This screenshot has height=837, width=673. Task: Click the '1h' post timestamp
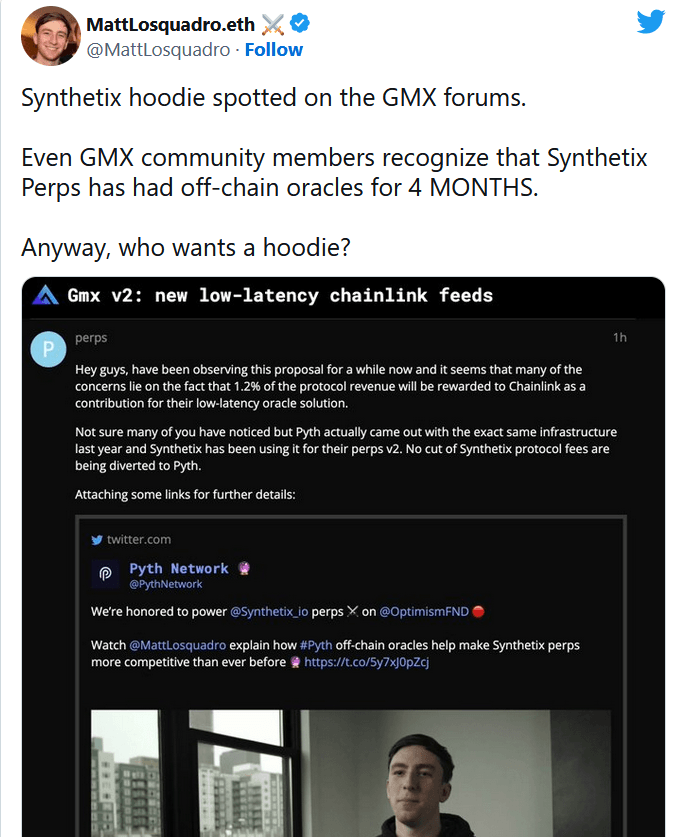tap(620, 338)
